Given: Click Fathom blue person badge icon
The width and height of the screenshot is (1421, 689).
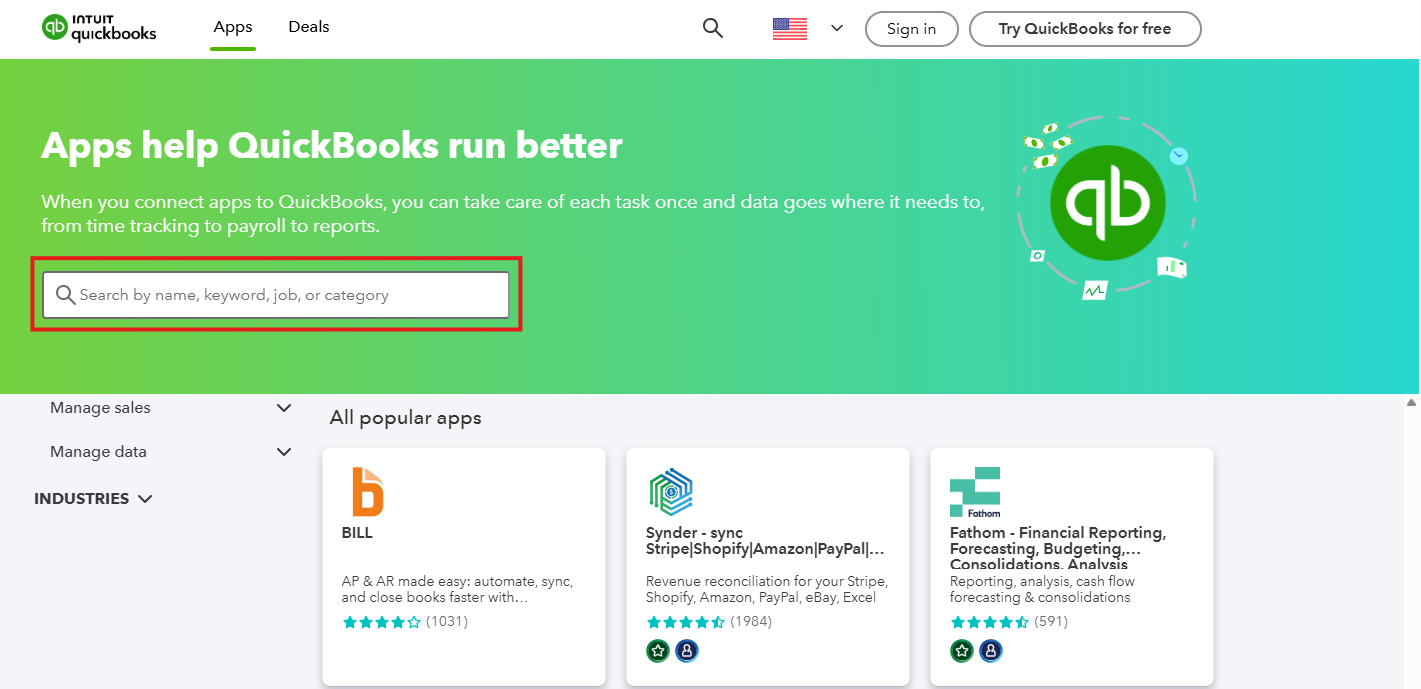Looking at the screenshot, I should 991,651.
